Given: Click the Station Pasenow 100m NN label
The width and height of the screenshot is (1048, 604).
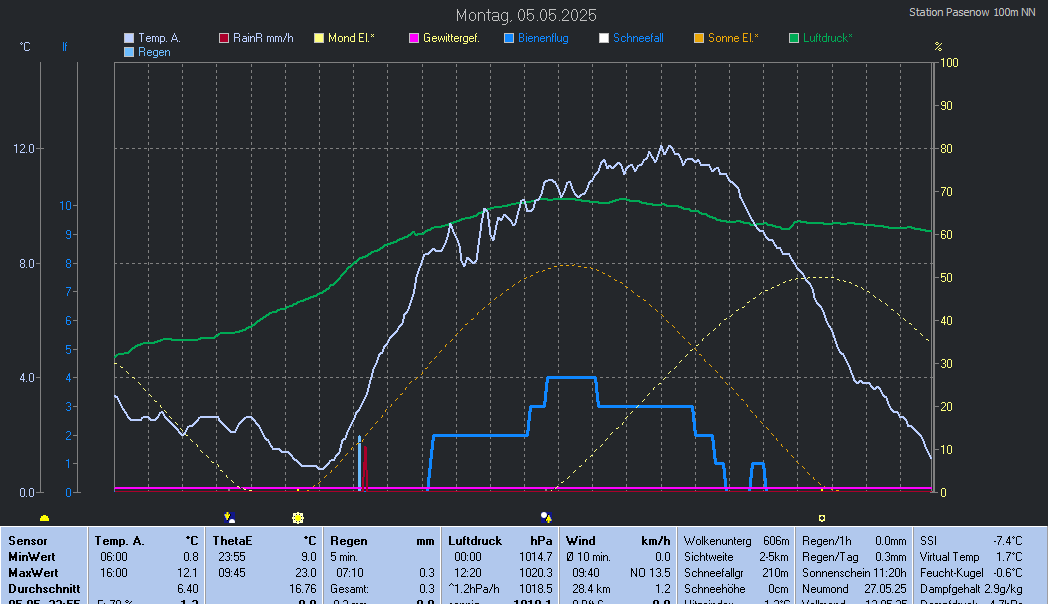Looking at the screenshot, I should tap(972, 12).
